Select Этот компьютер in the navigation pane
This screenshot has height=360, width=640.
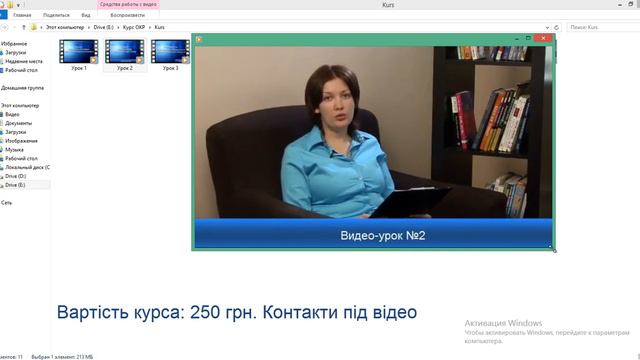tap(20, 105)
